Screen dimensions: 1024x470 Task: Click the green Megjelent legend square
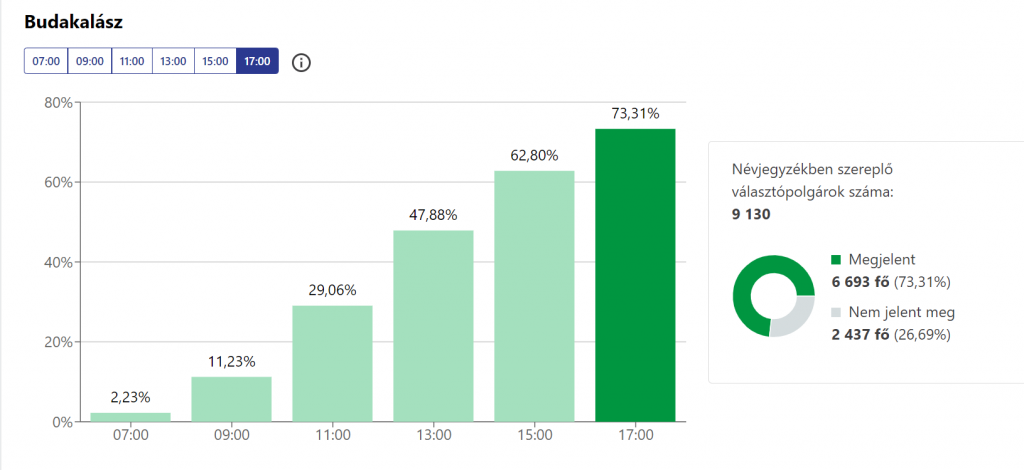click(836, 260)
